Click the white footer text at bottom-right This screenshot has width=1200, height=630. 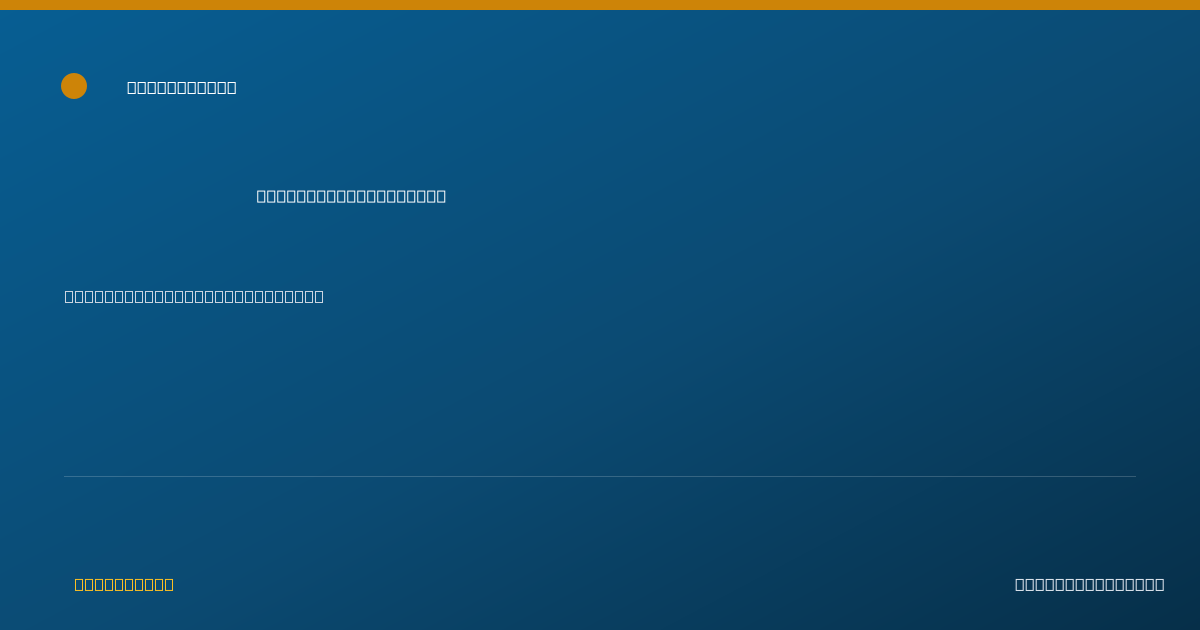point(1089,584)
